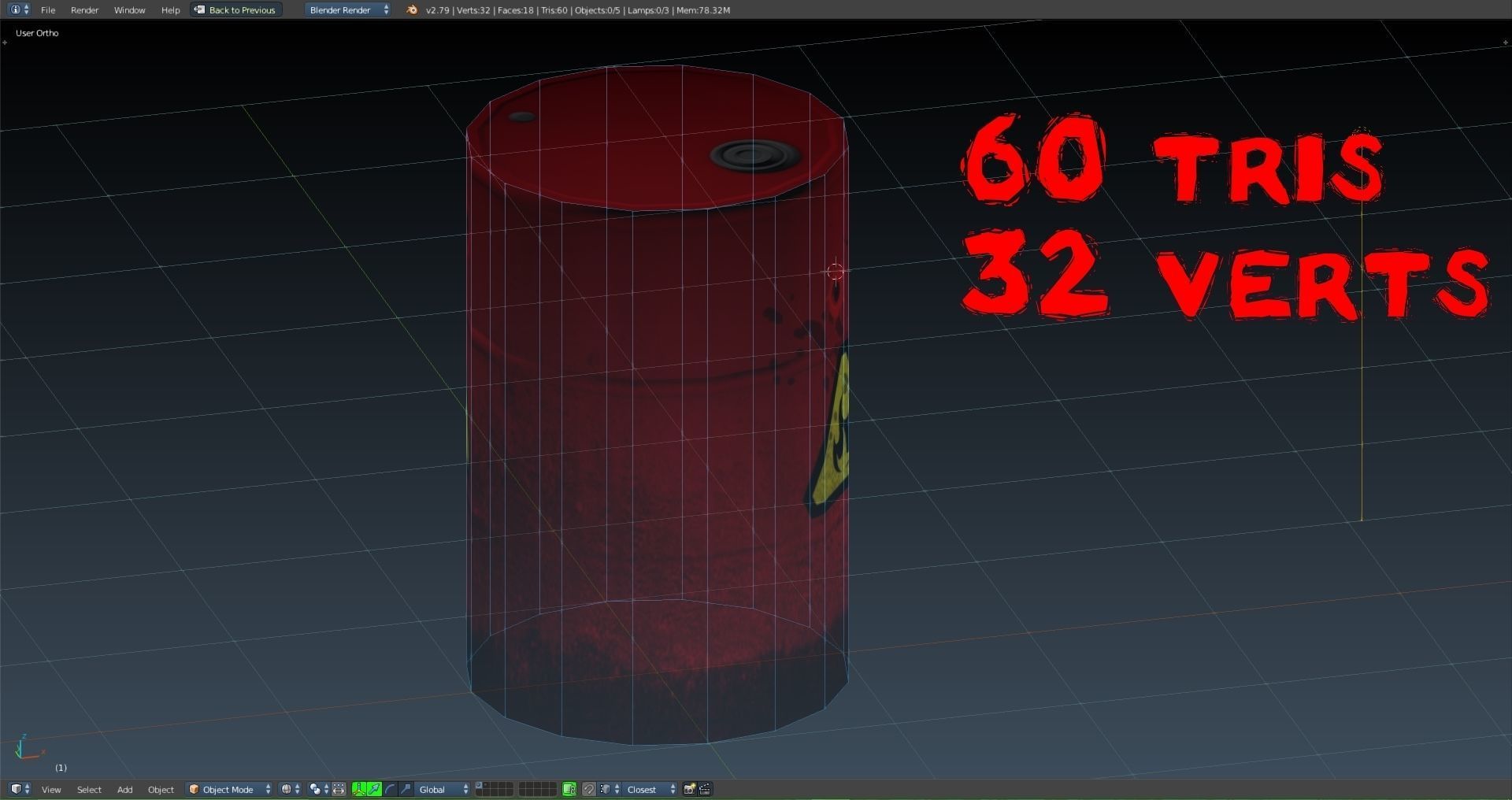This screenshot has height=800, width=1512.
Task: Open the Add menu
Action: (x=124, y=790)
